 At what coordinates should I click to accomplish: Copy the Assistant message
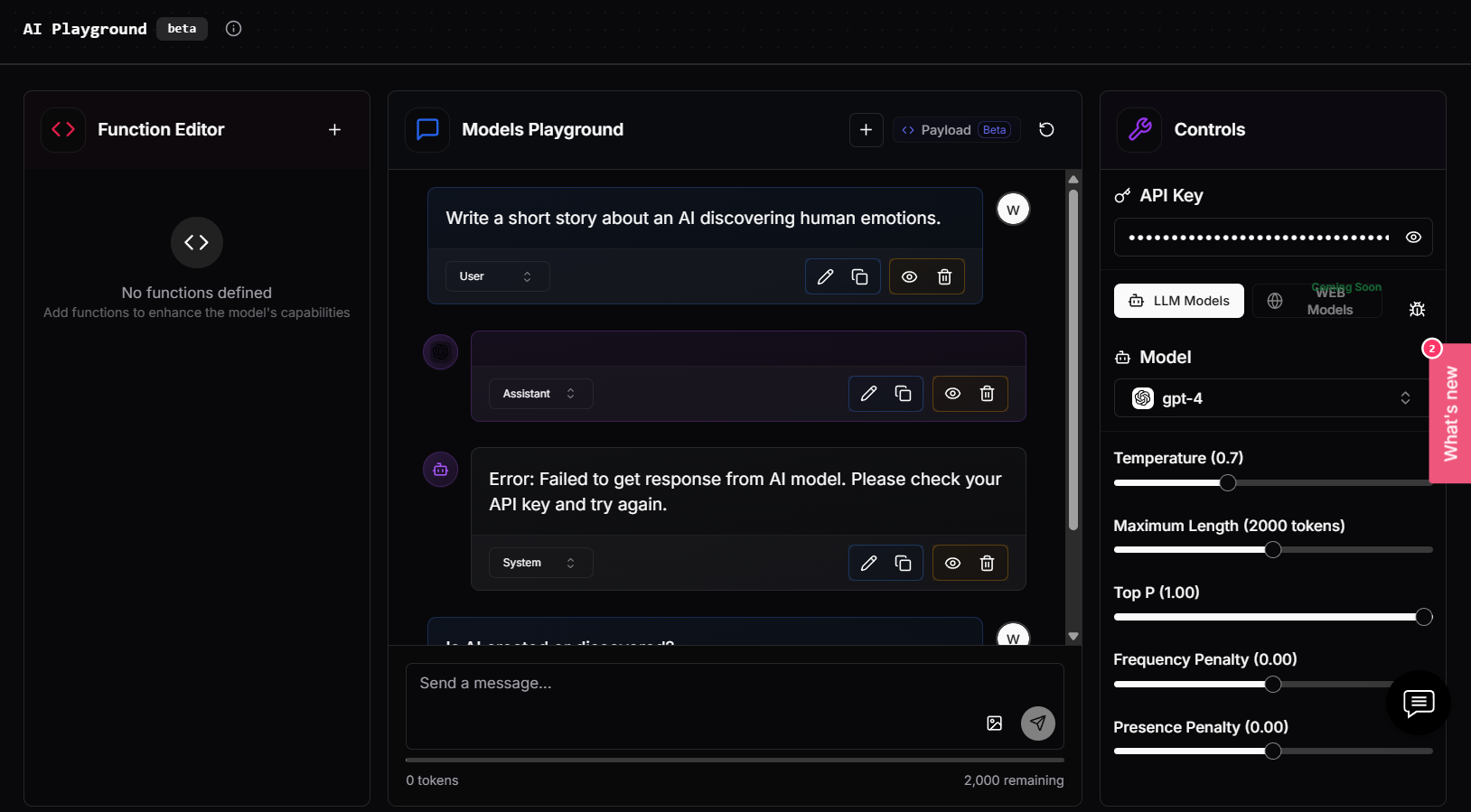click(x=903, y=394)
